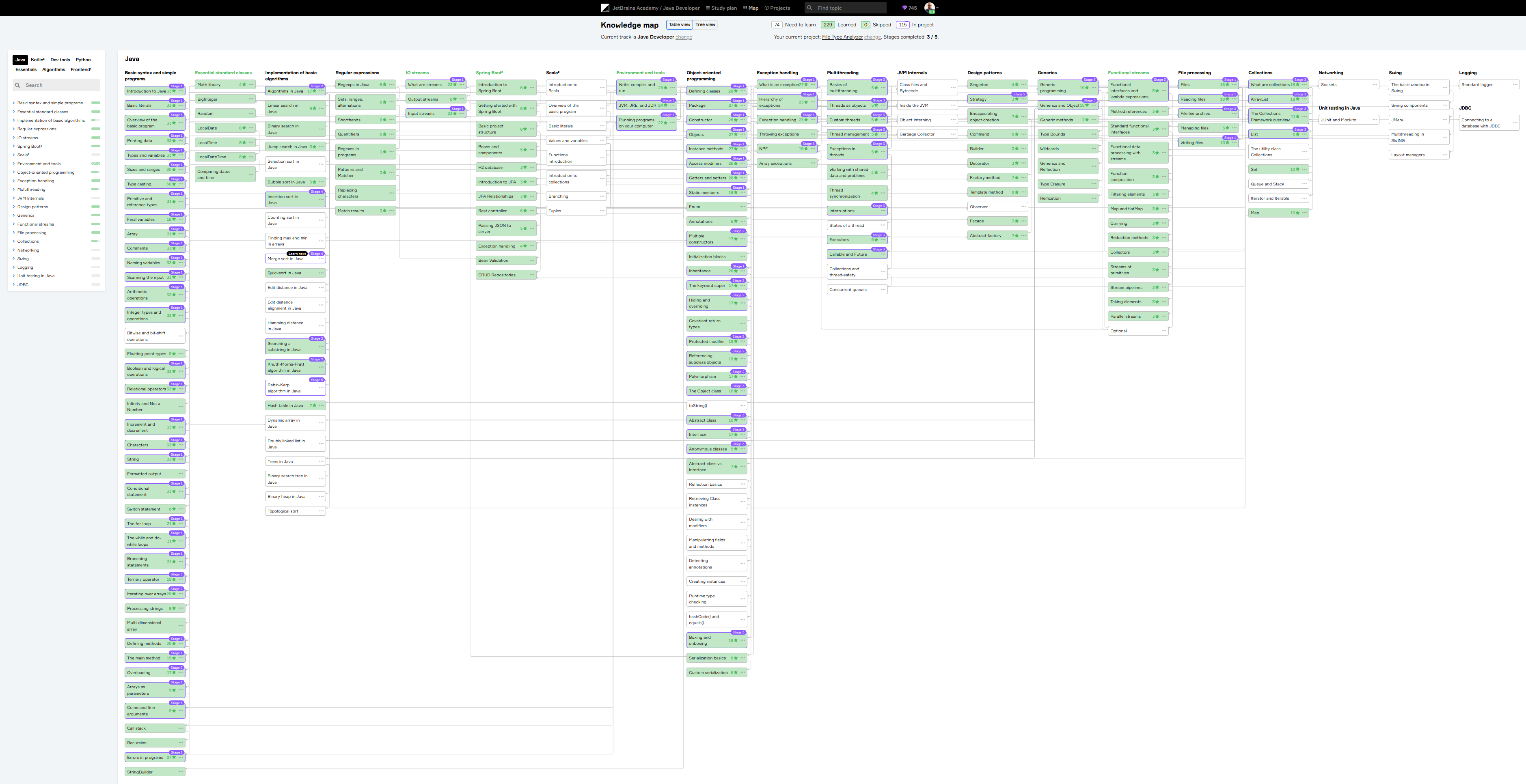
Task: Click the JetBrains Academy logo icon
Action: click(x=605, y=8)
